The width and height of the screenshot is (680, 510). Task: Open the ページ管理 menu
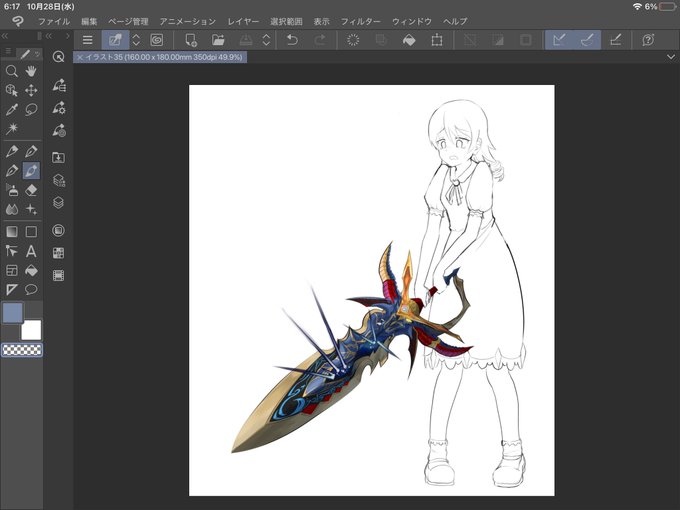pos(128,21)
